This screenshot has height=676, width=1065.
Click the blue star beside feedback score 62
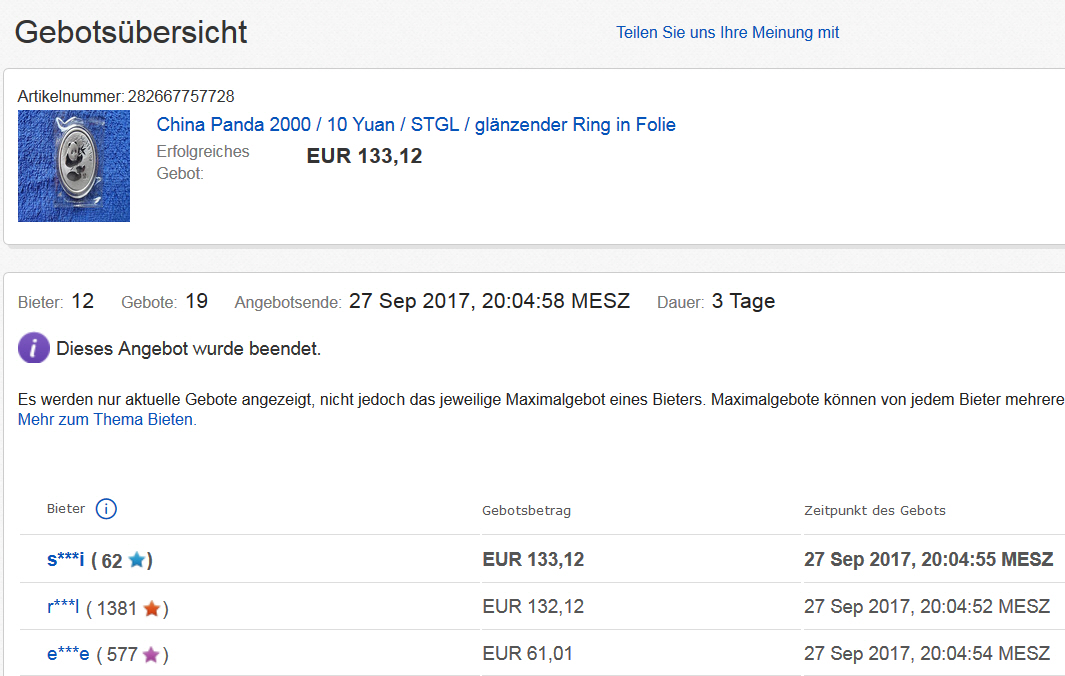coord(137,560)
